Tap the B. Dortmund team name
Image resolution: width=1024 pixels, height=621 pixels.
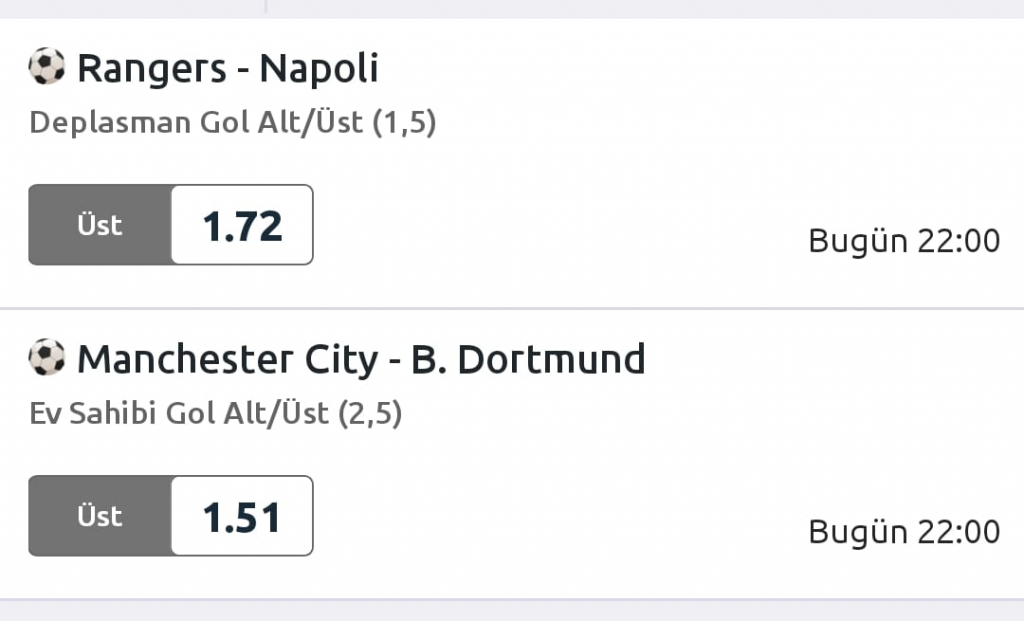528,359
